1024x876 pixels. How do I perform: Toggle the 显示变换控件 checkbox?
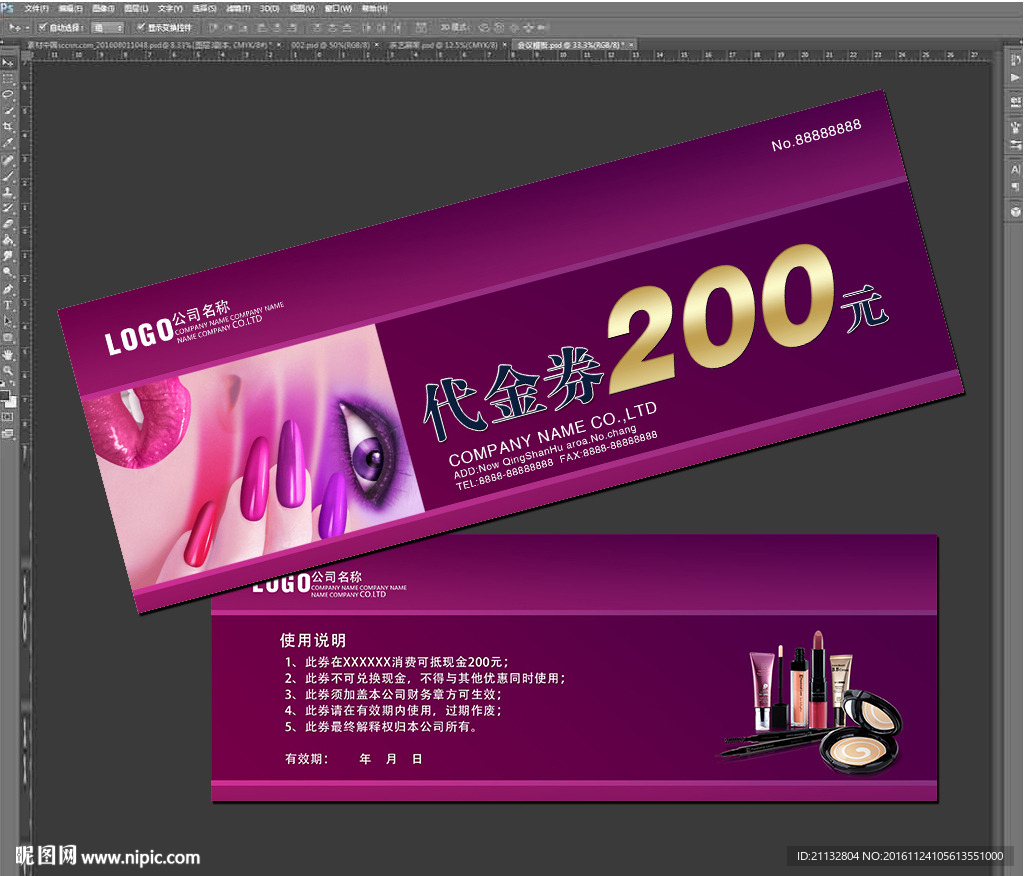coord(140,27)
